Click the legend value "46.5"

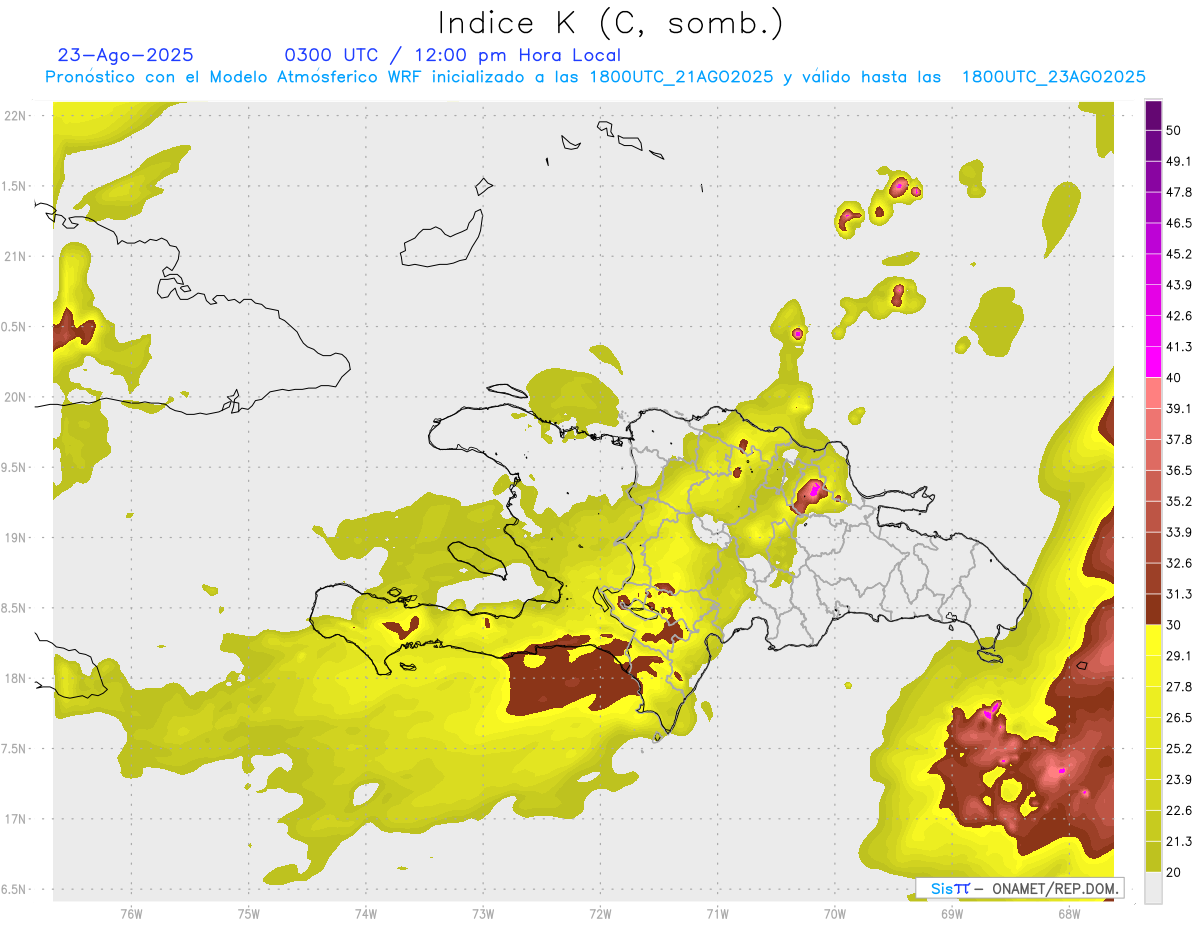1179,223
